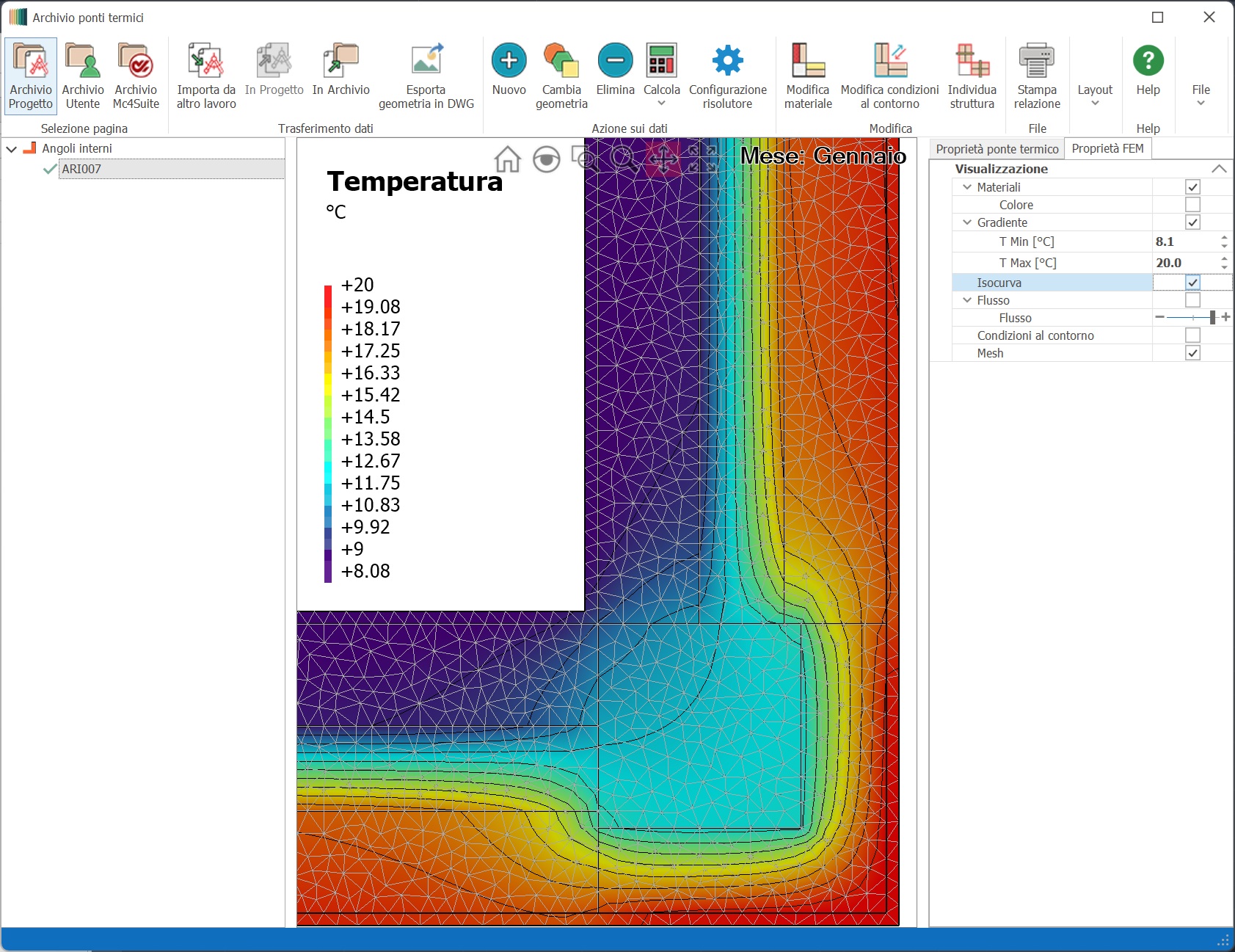
Task: Collapse the Visualizzazione section
Action: point(1219,169)
